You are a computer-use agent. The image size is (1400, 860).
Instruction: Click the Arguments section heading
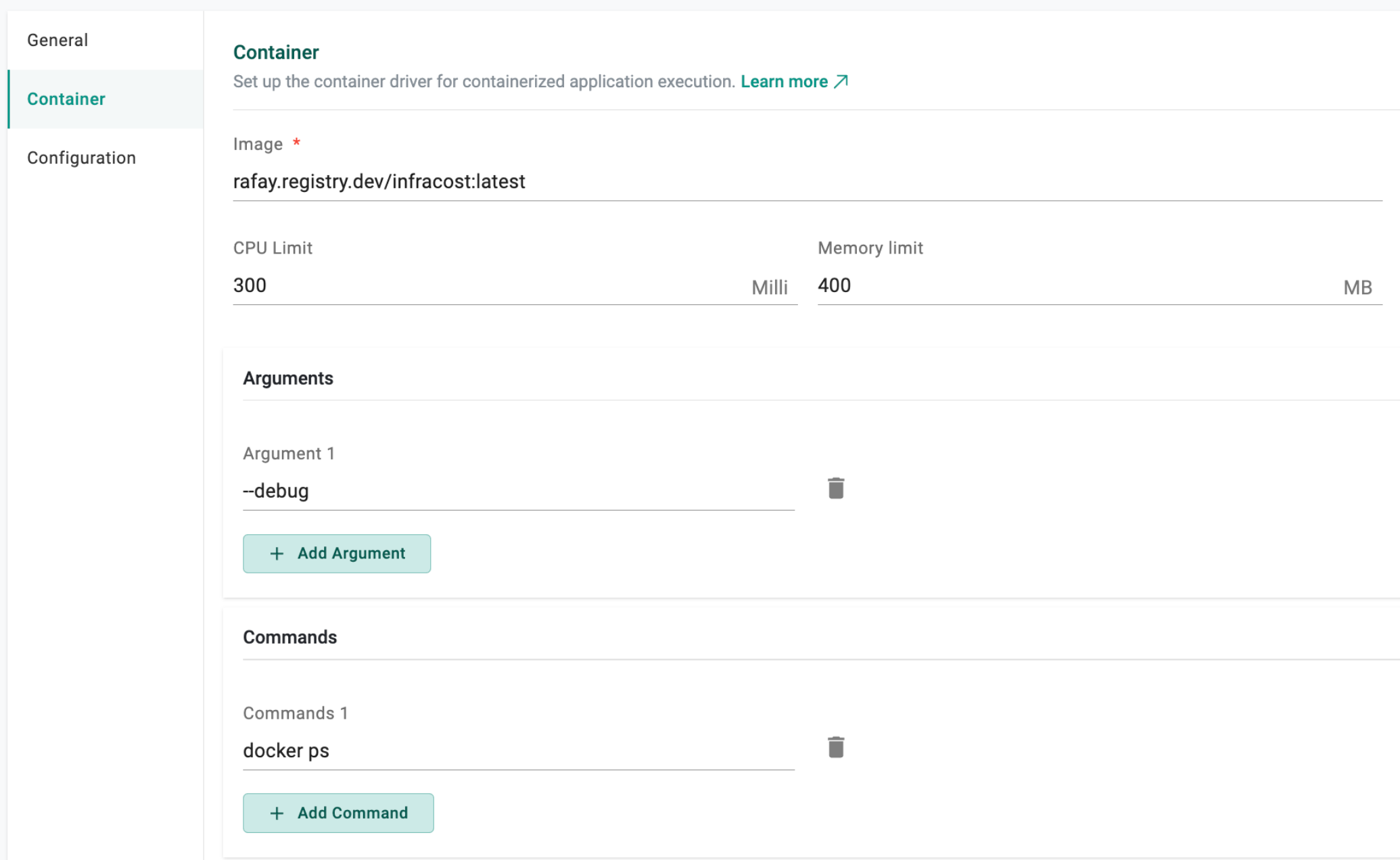coord(288,378)
